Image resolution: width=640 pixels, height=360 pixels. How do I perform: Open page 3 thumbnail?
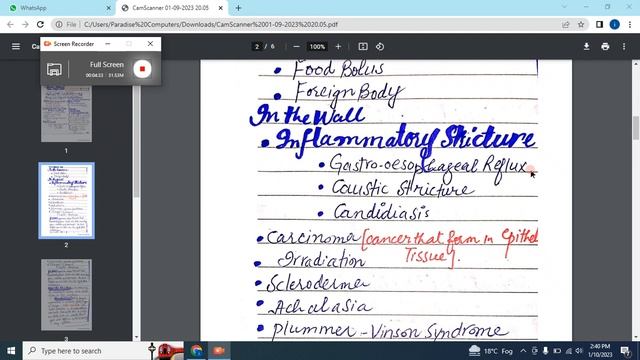coord(67,295)
